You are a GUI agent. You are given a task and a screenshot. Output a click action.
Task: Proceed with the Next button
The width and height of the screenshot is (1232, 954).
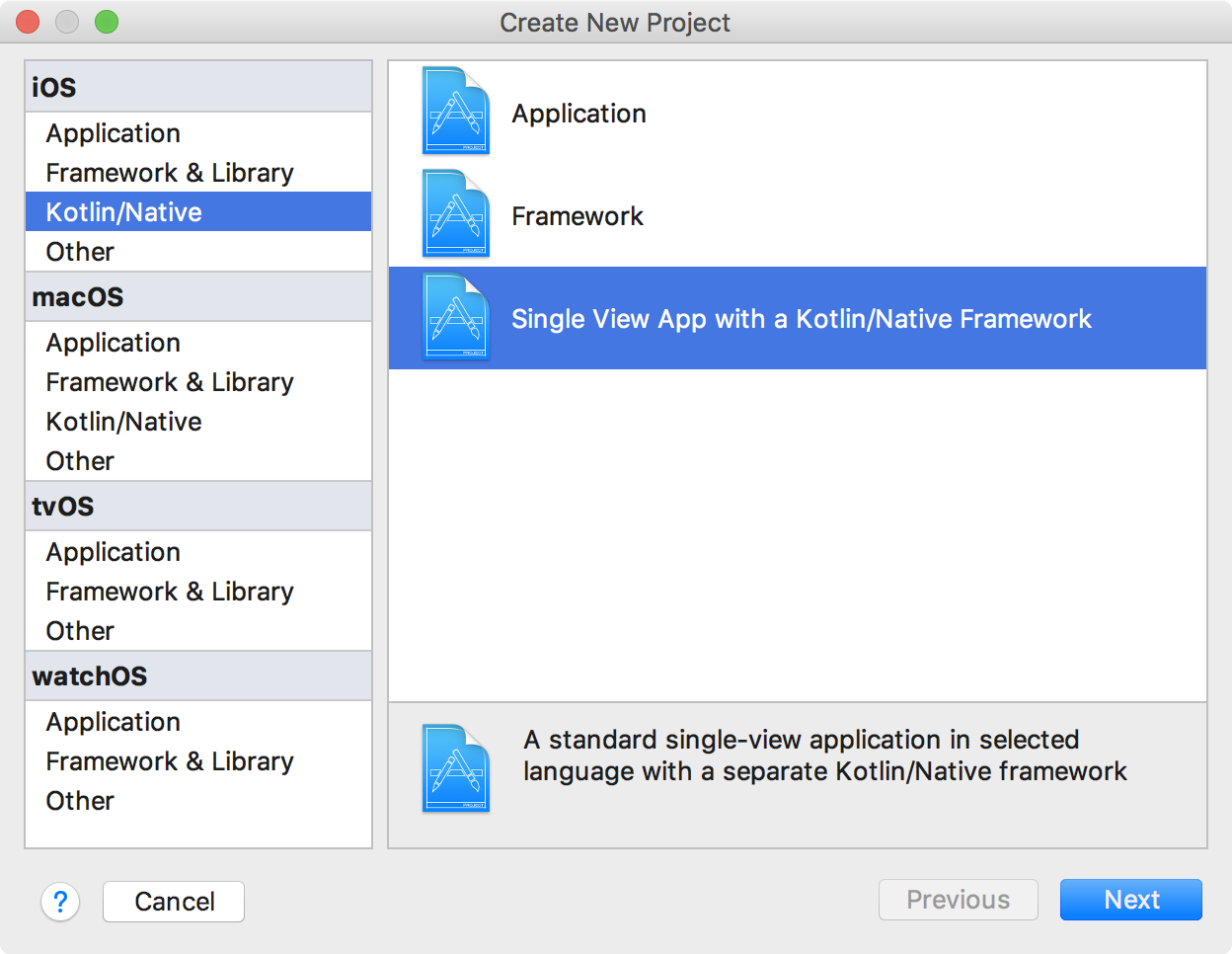point(1131,900)
